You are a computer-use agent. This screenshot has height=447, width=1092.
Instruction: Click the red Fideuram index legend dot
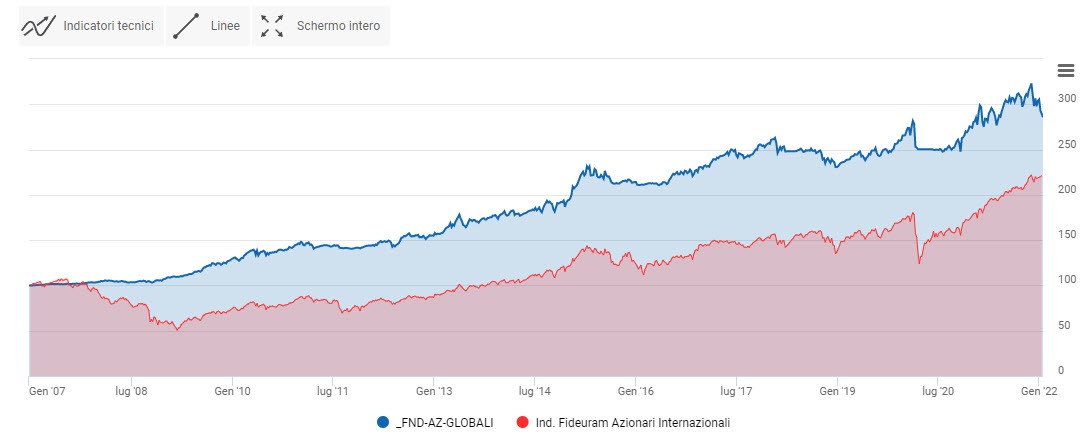point(523,423)
